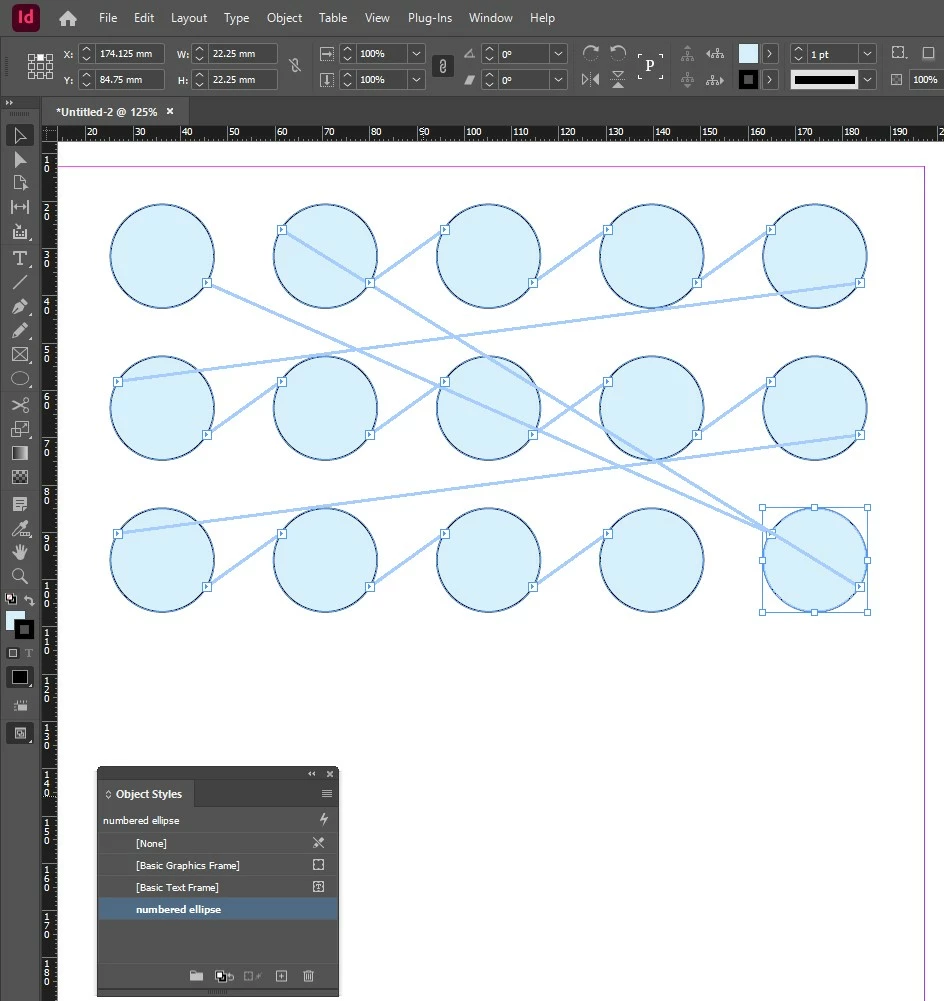Apply the [Basic Graphics Frame] style
Screen dimensions: 944x1001
(218, 865)
